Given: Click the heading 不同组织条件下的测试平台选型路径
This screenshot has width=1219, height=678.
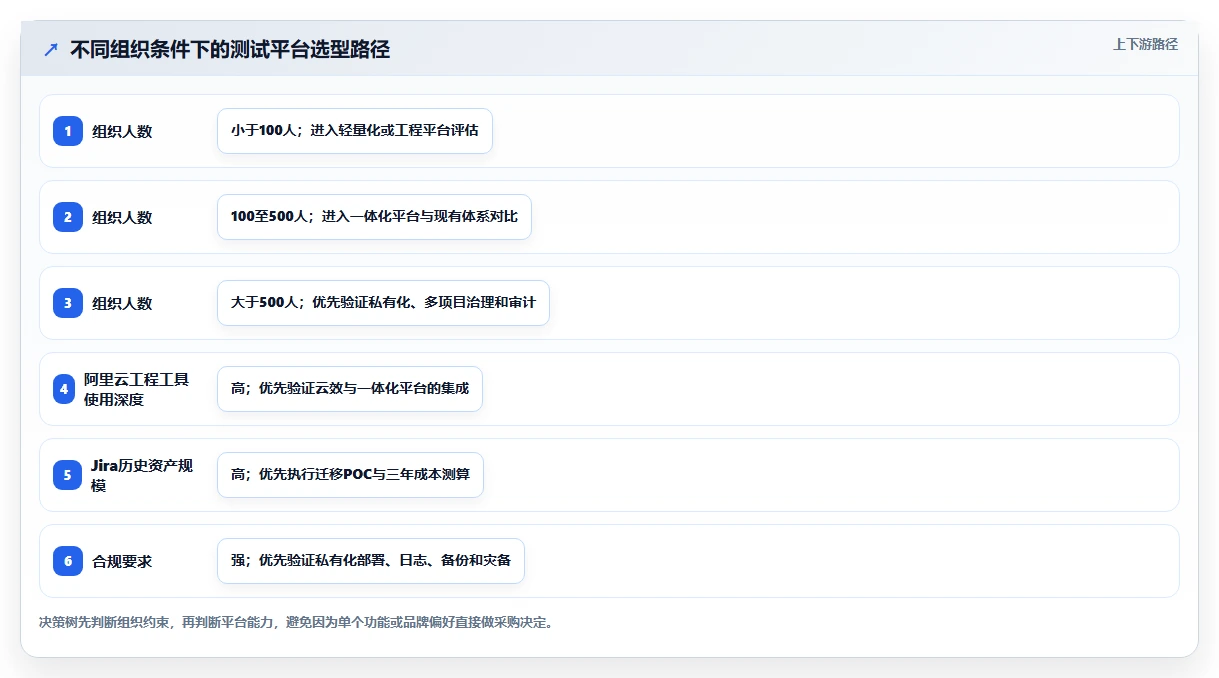Looking at the screenshot, I should (230, 50).
